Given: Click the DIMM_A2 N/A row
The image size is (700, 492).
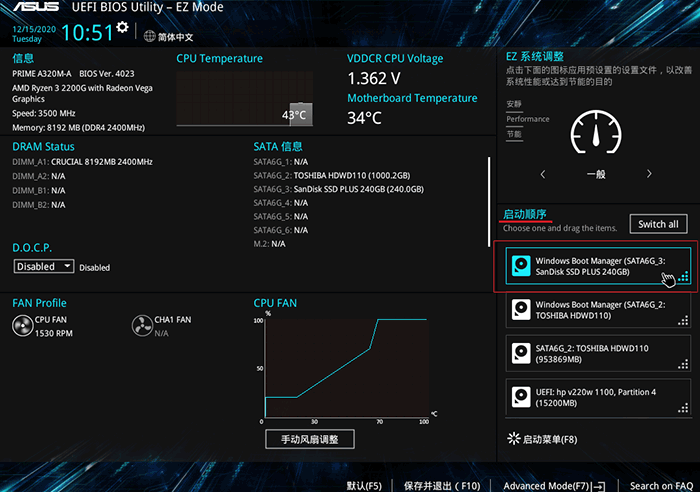Looking at the screenshot, I should click(x=39, y=176).
